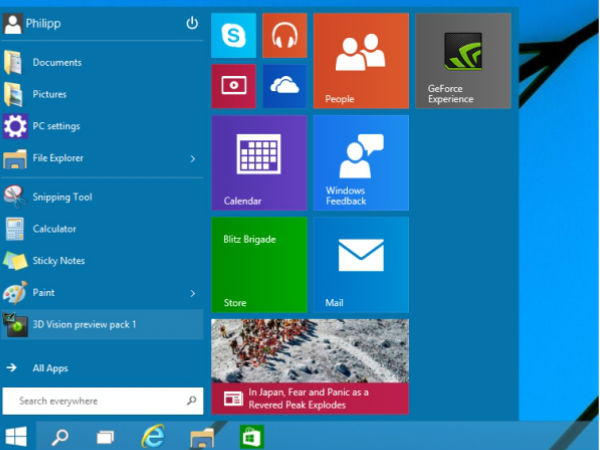Open the Skype tile
This screenshot has width=600, height=450.
tap(234, 36)
